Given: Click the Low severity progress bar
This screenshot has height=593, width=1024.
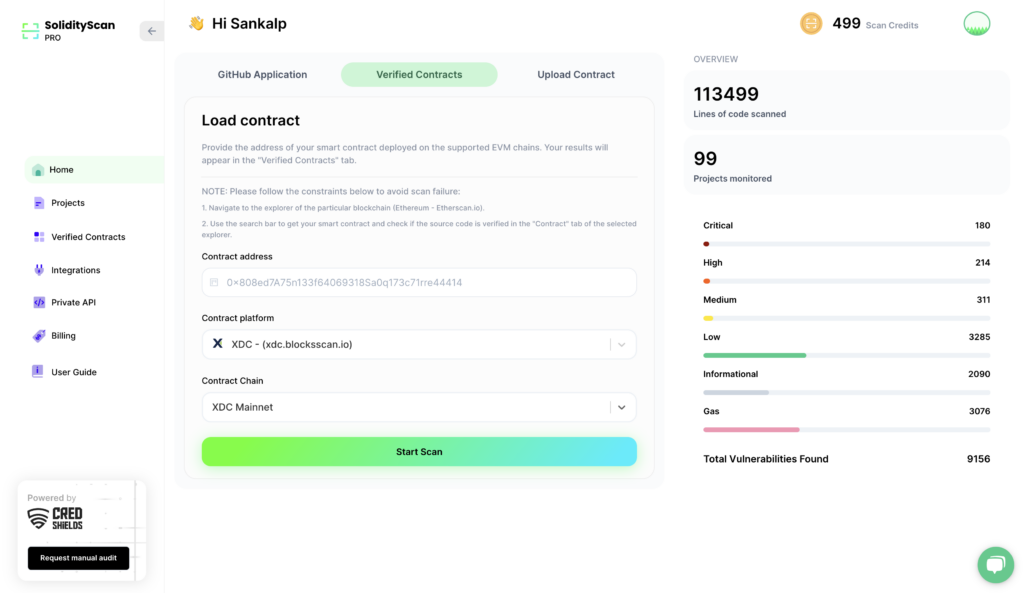Looking at the screenshot, I should coord(846,355).
